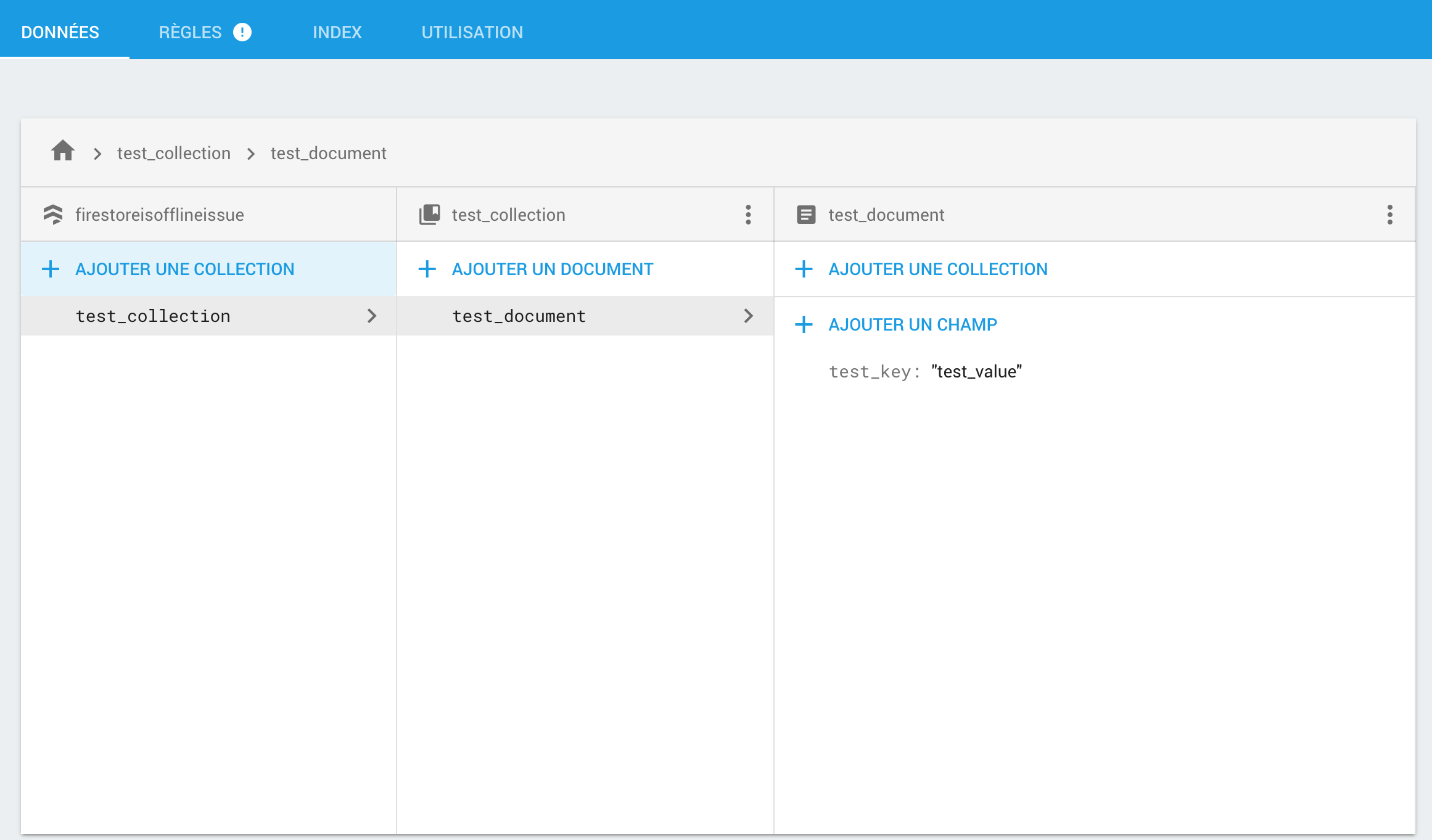Image resolution: width=1432 pixels, height=840 pixels.
Task: Open the three-dot menu for test_document
Action: (x=1389, y=215)
